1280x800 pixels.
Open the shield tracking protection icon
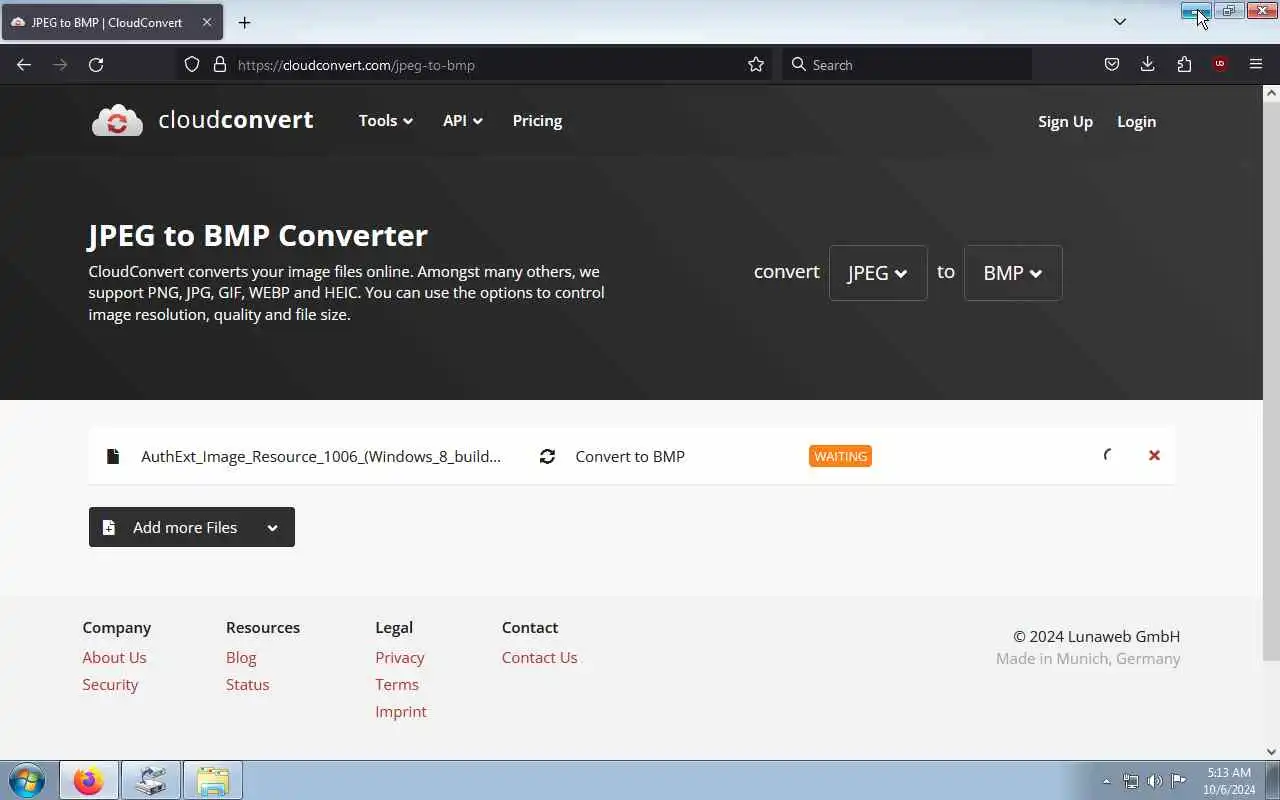point(192,64)
